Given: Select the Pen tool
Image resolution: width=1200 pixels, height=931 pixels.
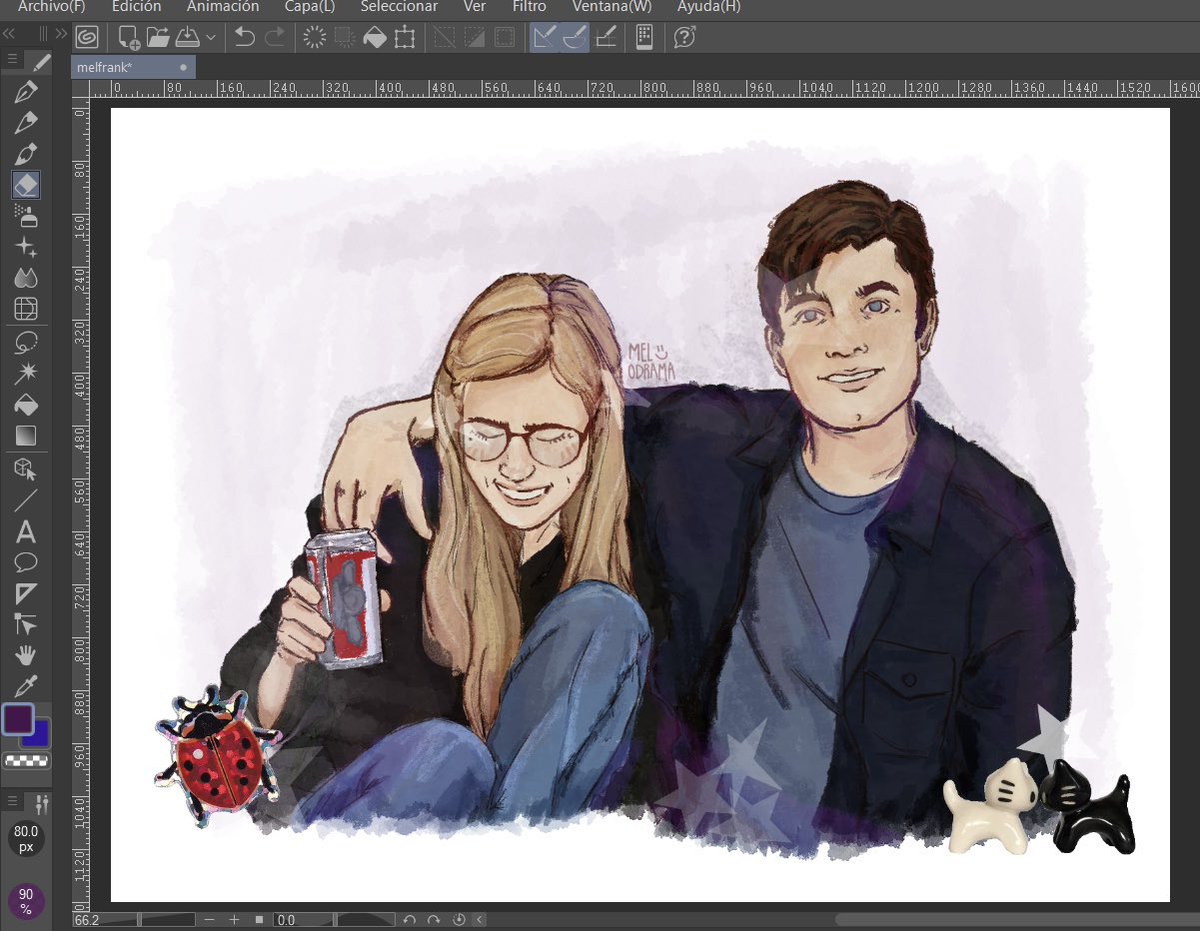Looking at the screenshot, I should (x=26, y=93).
